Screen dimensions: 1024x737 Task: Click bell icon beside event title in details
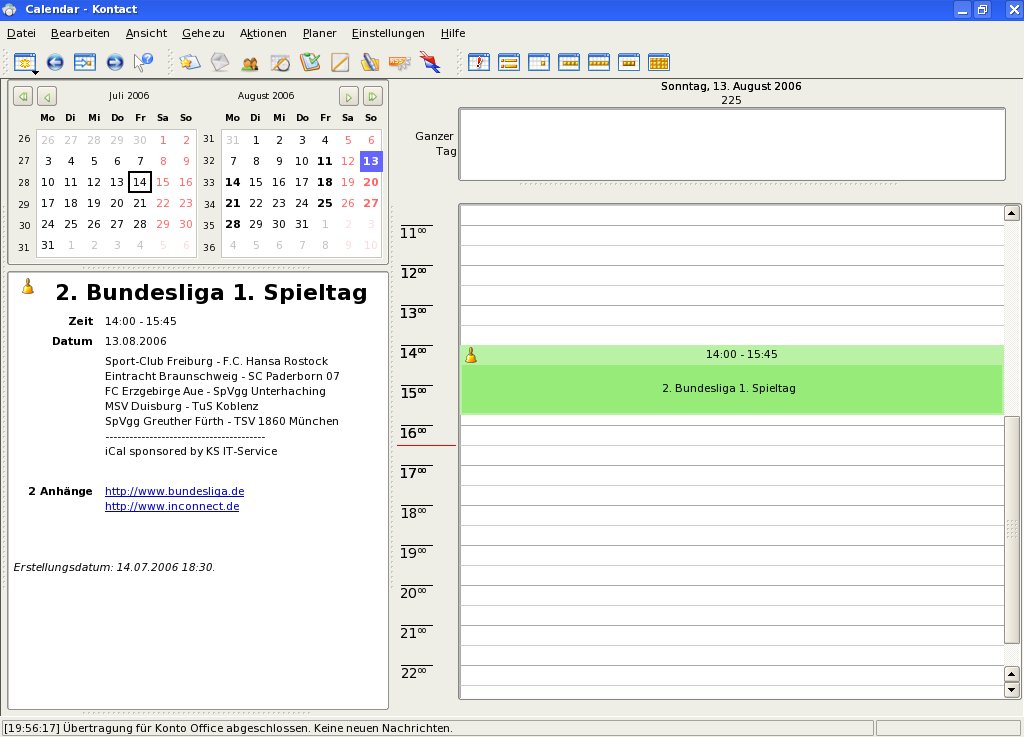click(x=27, y=286)
